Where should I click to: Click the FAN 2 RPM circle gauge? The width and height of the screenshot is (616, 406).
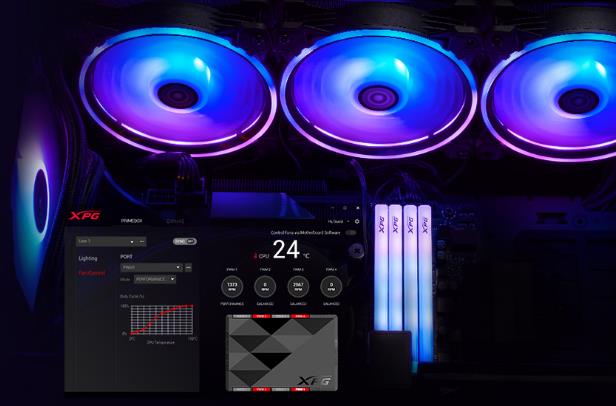[265, 285]
